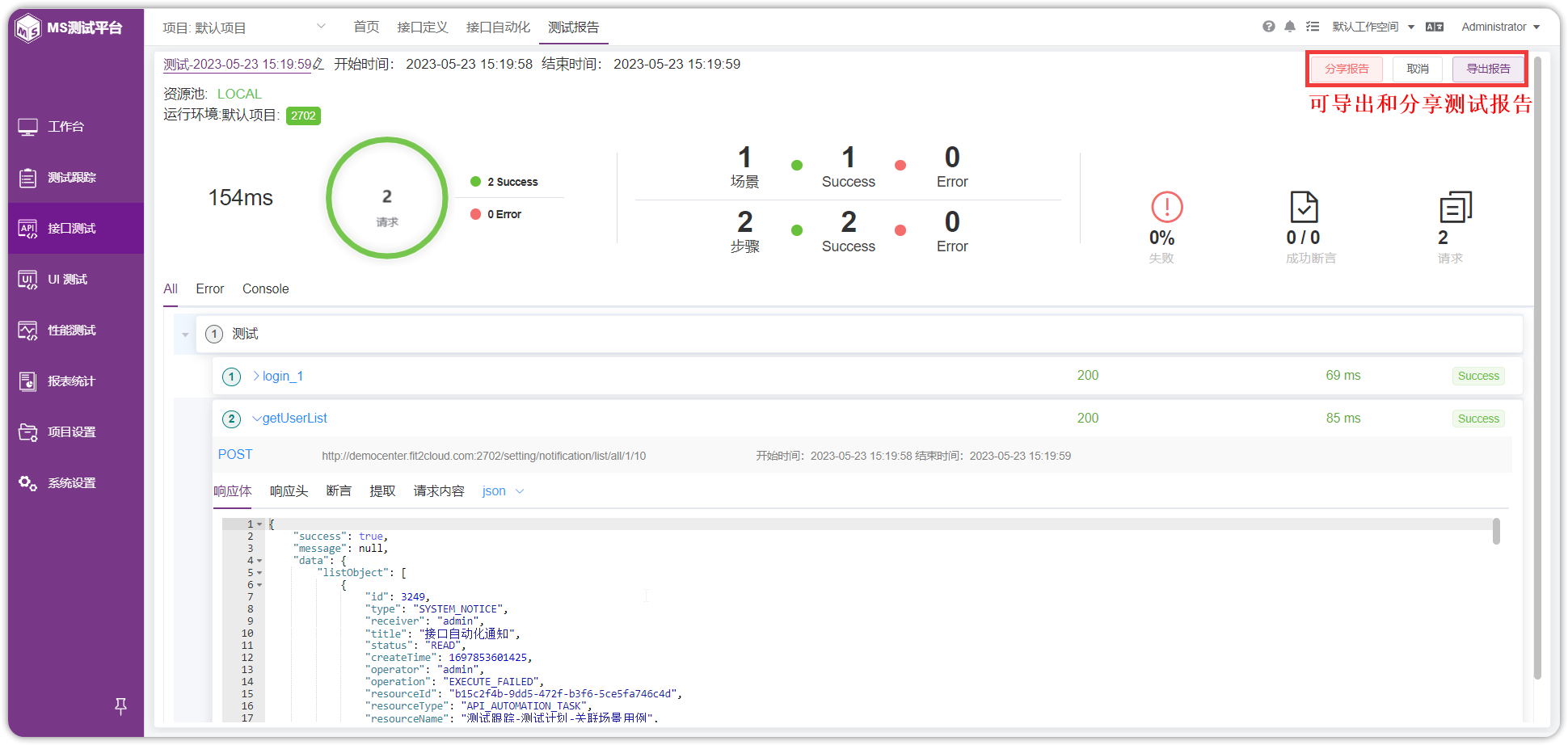Open the 默认工作空间 workspace dropdown
Screen dimensions: 1568x745
click(x=1373, y=27)
